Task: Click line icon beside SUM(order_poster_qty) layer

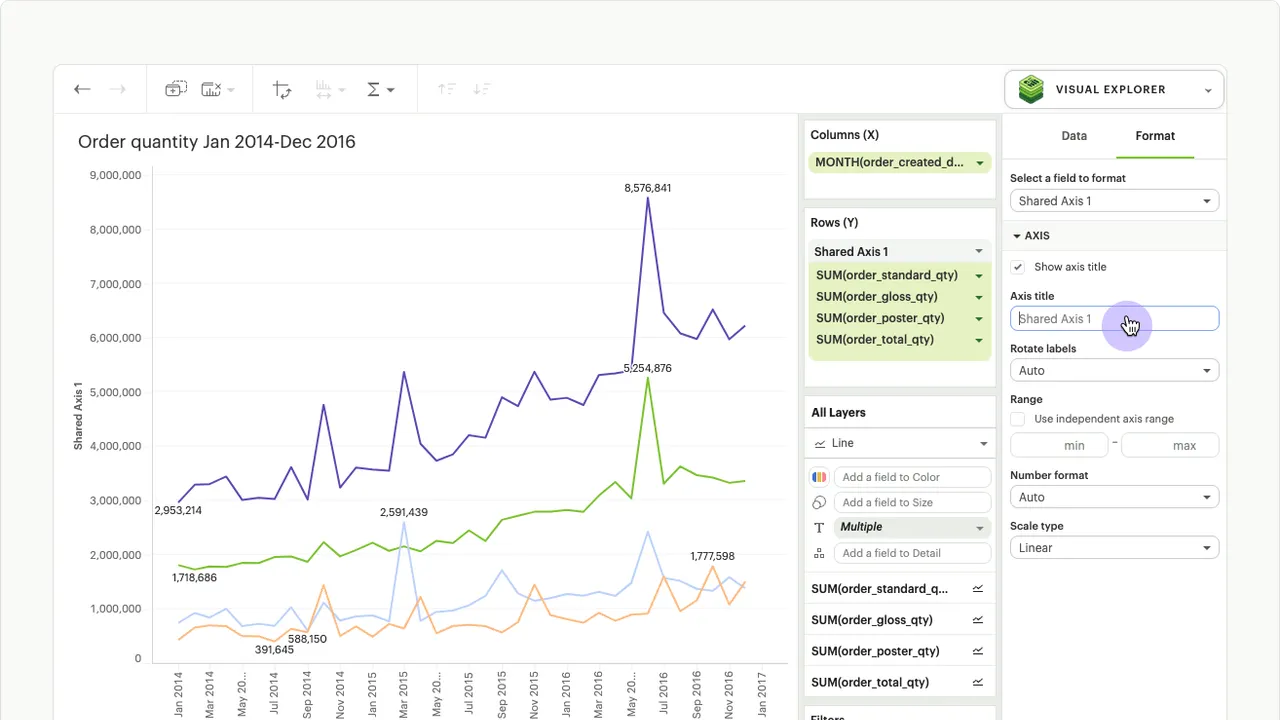Action: pos(978,651)
